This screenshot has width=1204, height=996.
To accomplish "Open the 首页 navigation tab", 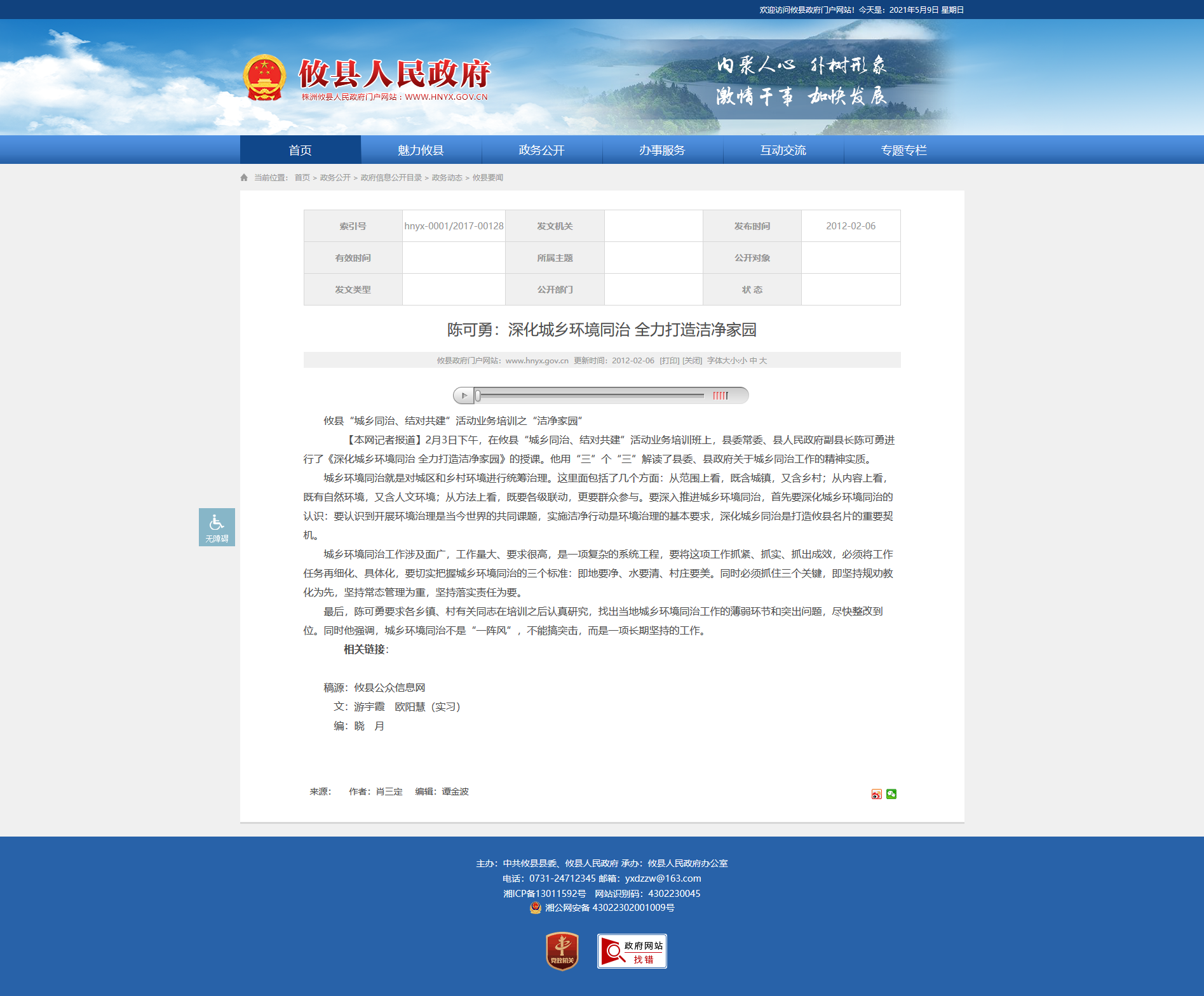I will point(301,150).
